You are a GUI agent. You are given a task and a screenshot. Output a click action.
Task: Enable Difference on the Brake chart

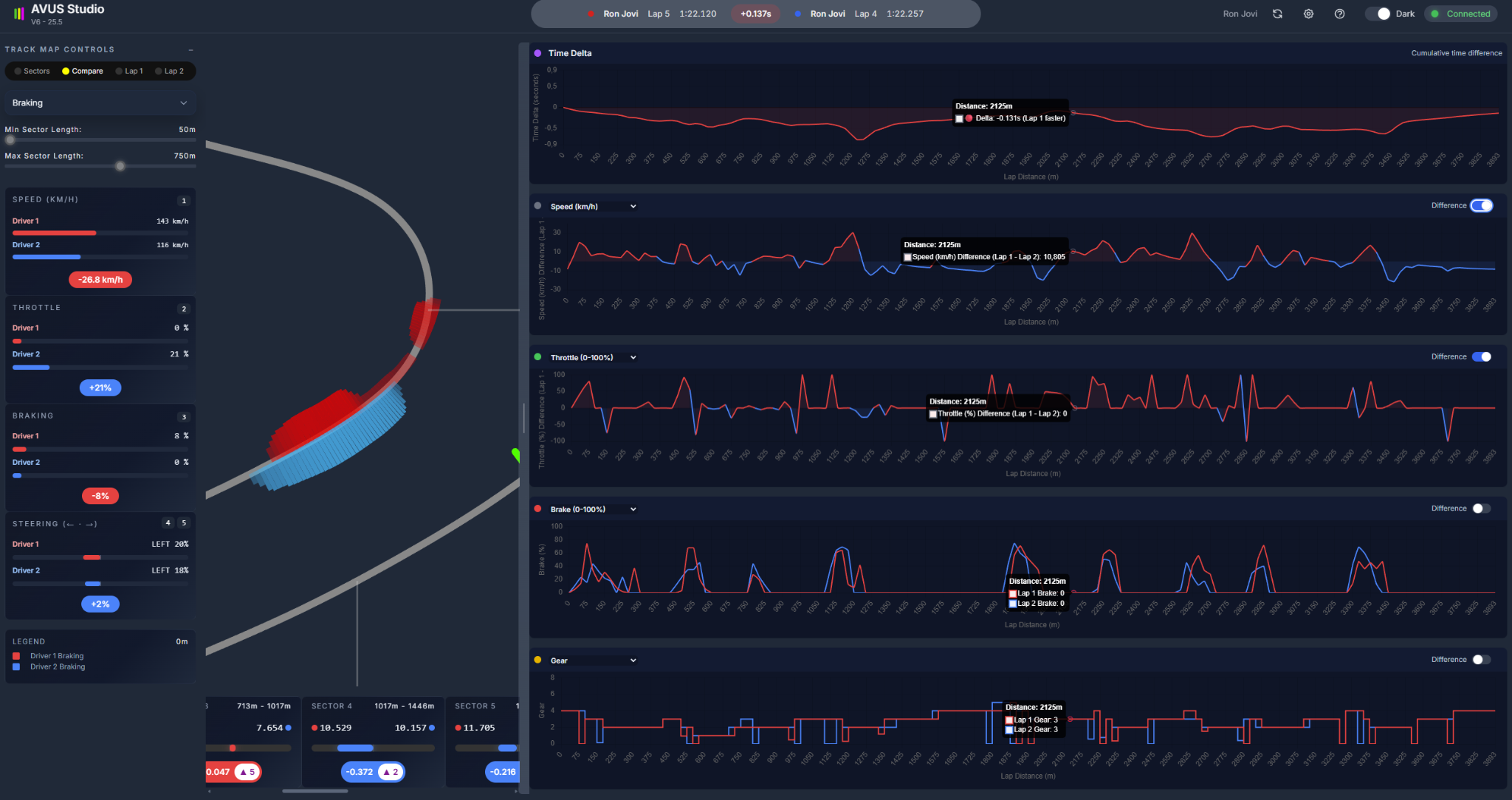click(1481, 508)
